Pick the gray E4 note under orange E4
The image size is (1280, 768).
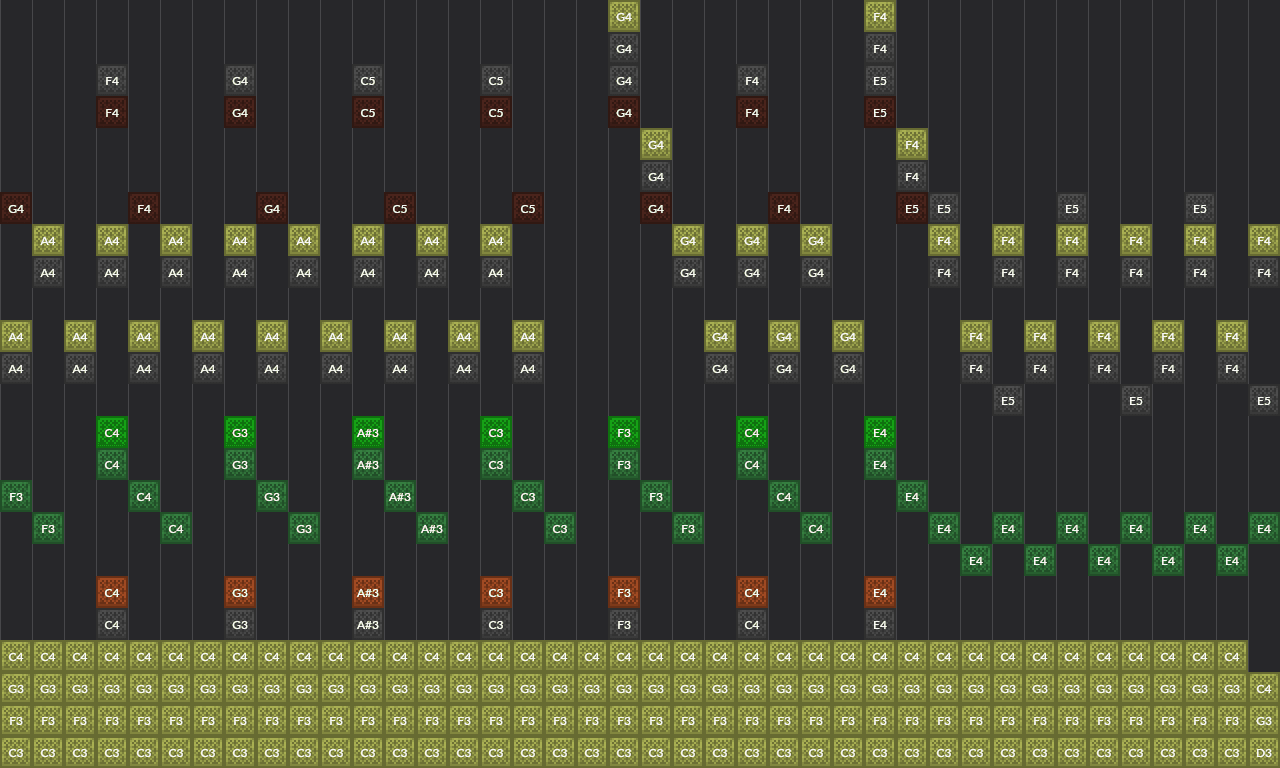point(880,625)
